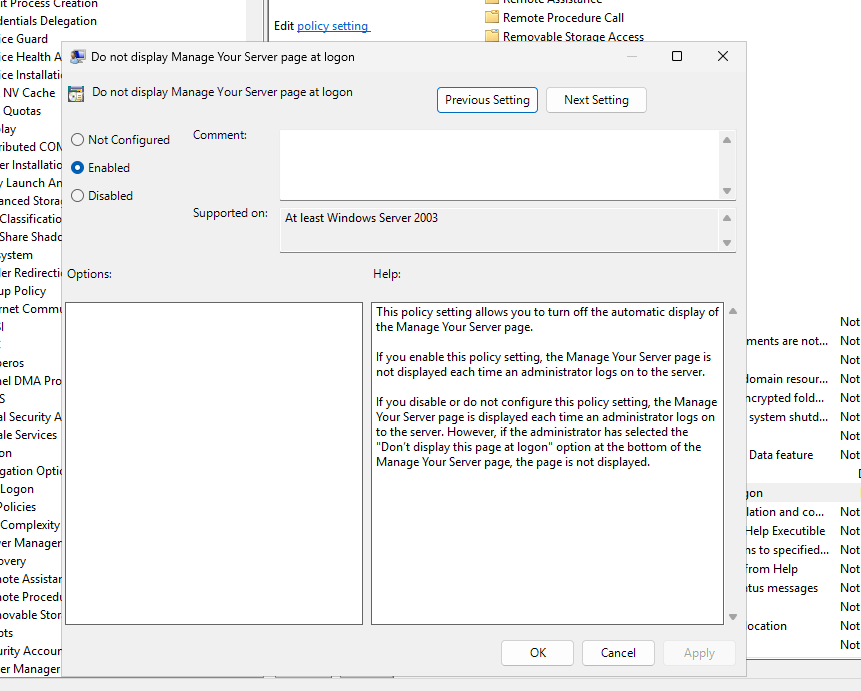Click the dialog title bar server icon

[77, 57]
